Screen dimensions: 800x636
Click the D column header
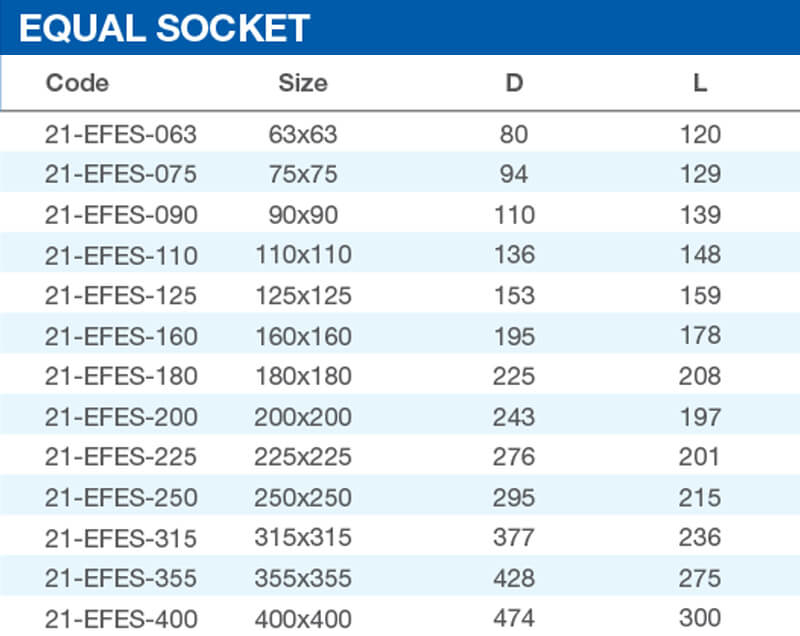pos(514,83)
